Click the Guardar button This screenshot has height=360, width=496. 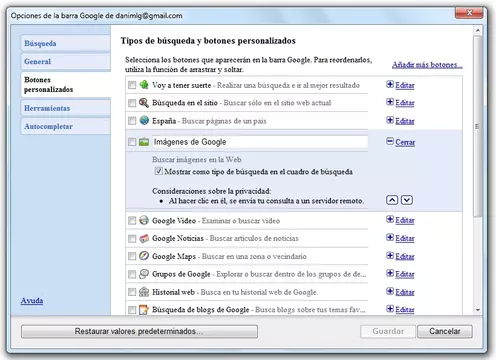[x=388, y=331]
